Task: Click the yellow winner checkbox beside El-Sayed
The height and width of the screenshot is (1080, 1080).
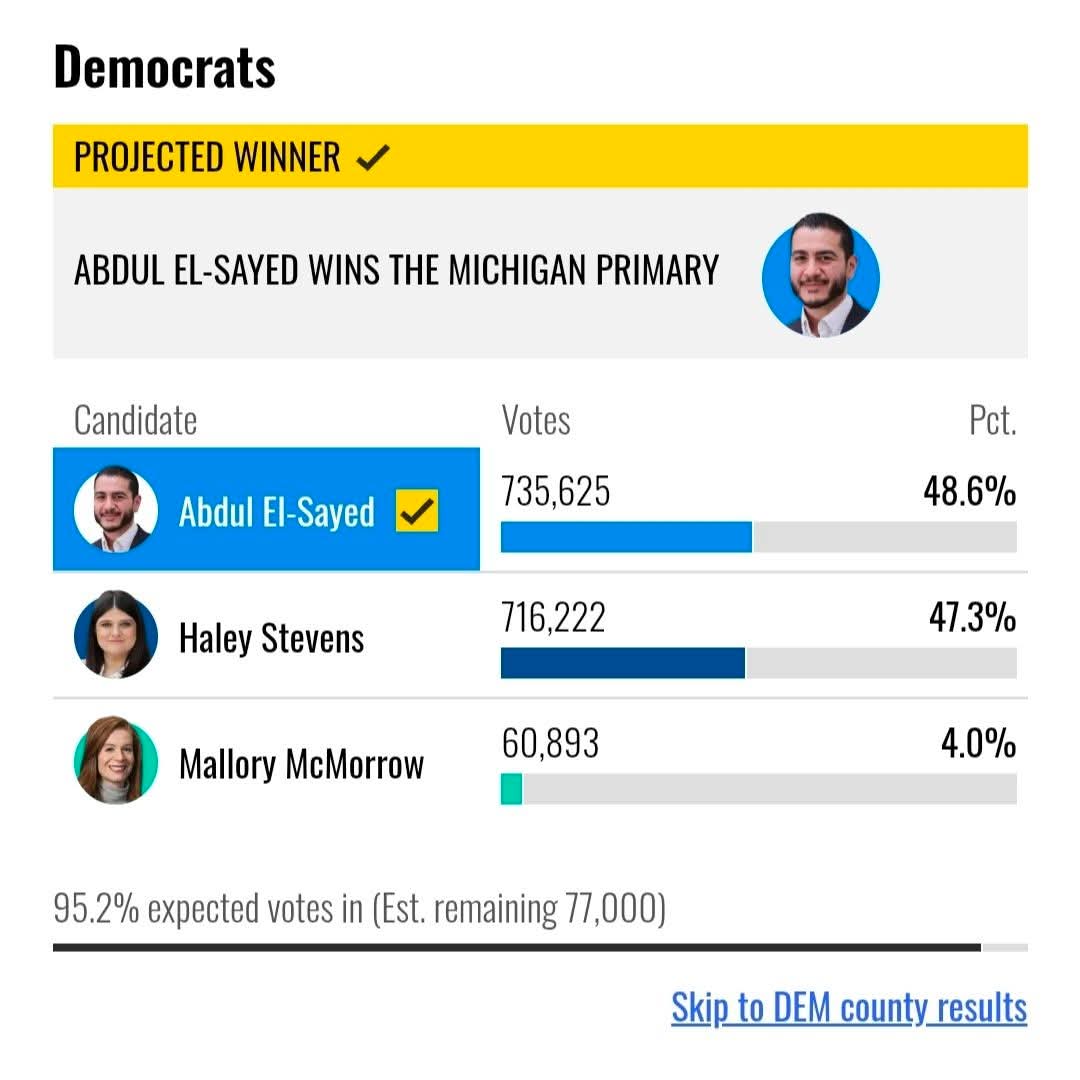Action: (417, 511)
